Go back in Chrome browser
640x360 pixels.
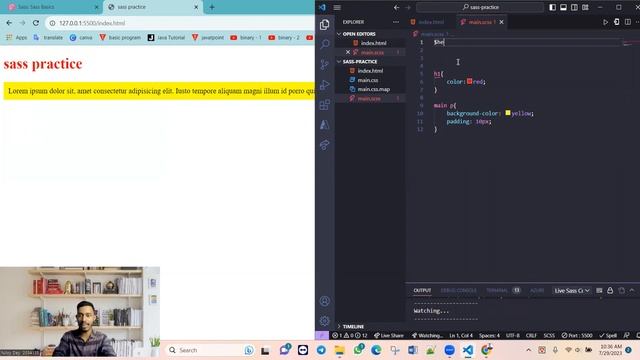pyautogui.click(x=9, y=23)
